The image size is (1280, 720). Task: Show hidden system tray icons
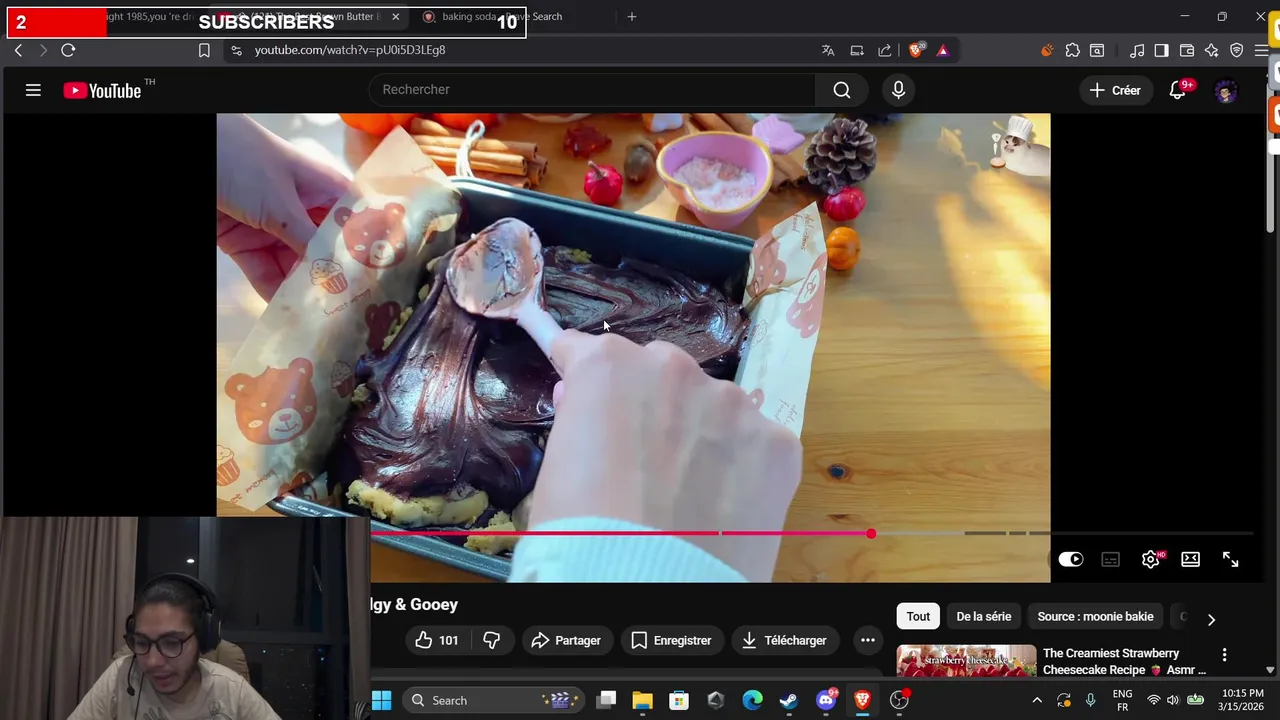coord(1037,700)
